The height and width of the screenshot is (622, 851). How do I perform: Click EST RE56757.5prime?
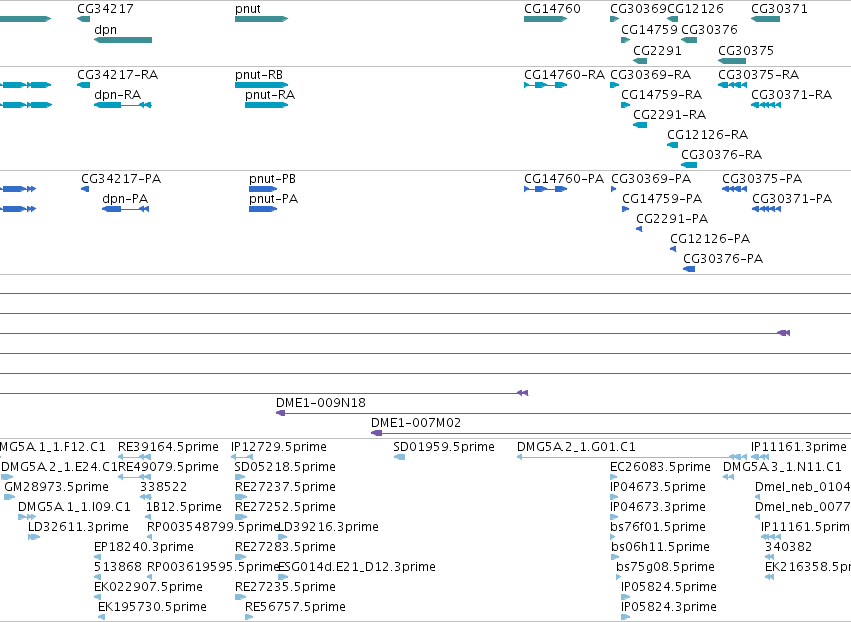295,607
